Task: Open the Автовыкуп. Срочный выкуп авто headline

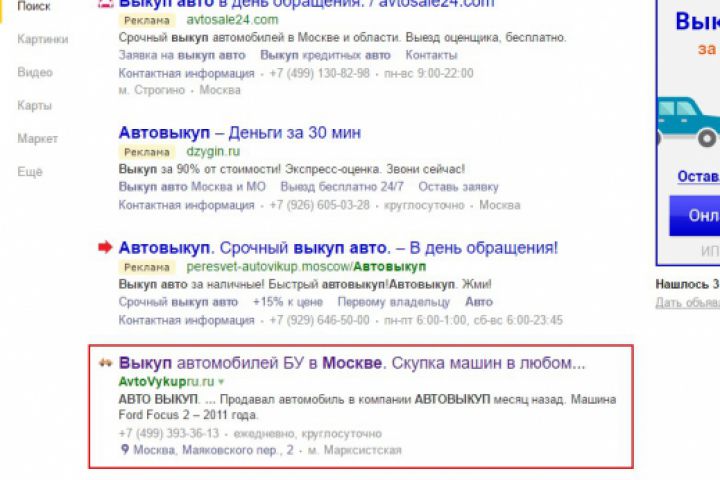Action: pos(338,248)
